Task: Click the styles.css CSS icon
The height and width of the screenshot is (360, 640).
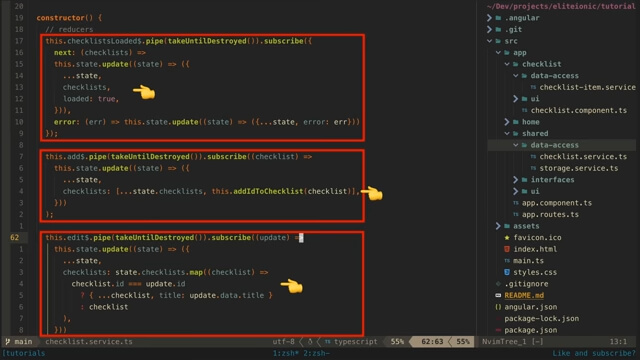Action: [x=507, y=272]
